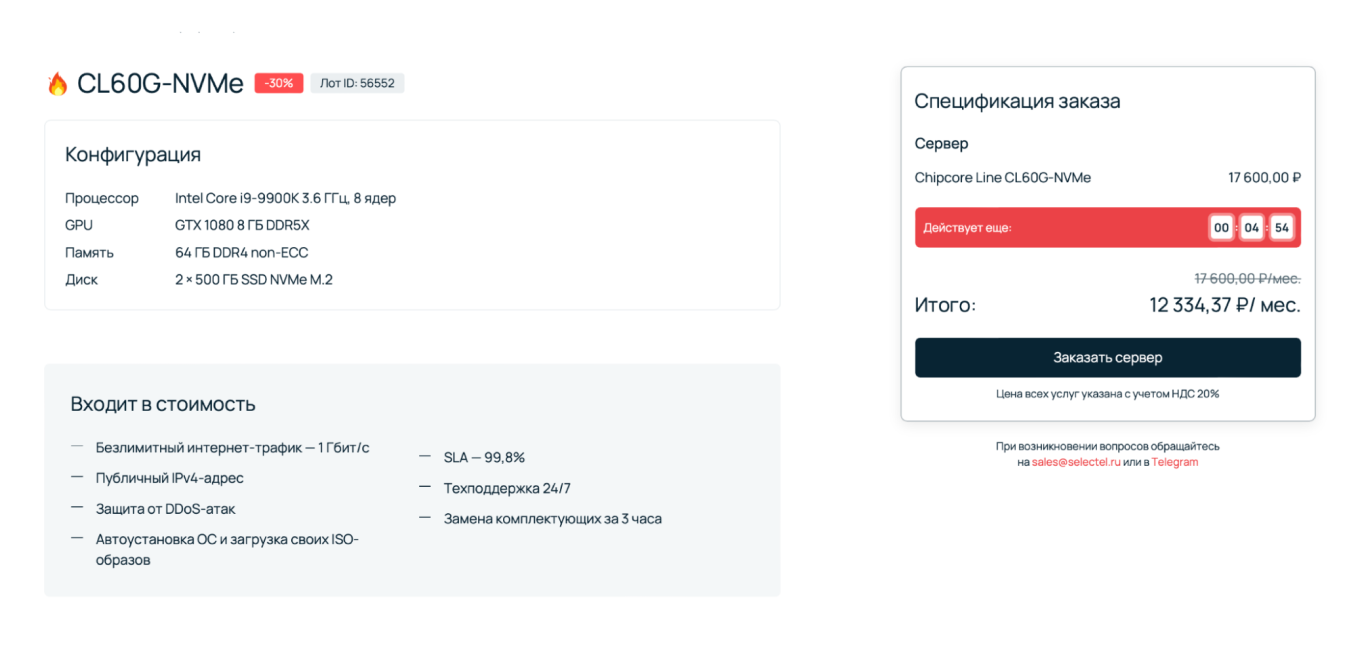Click the GTX 1080 8 ГБ GPU value

pyautogui.click(x=242, y=225)
